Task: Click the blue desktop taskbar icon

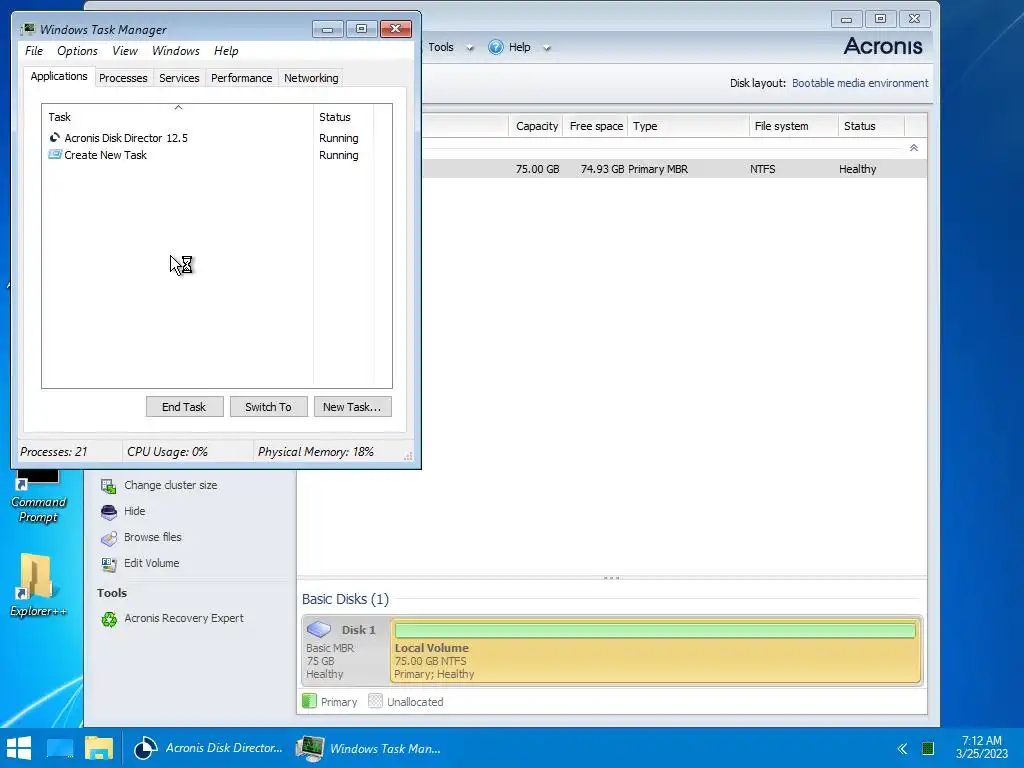Action: [x=60, y=748]
